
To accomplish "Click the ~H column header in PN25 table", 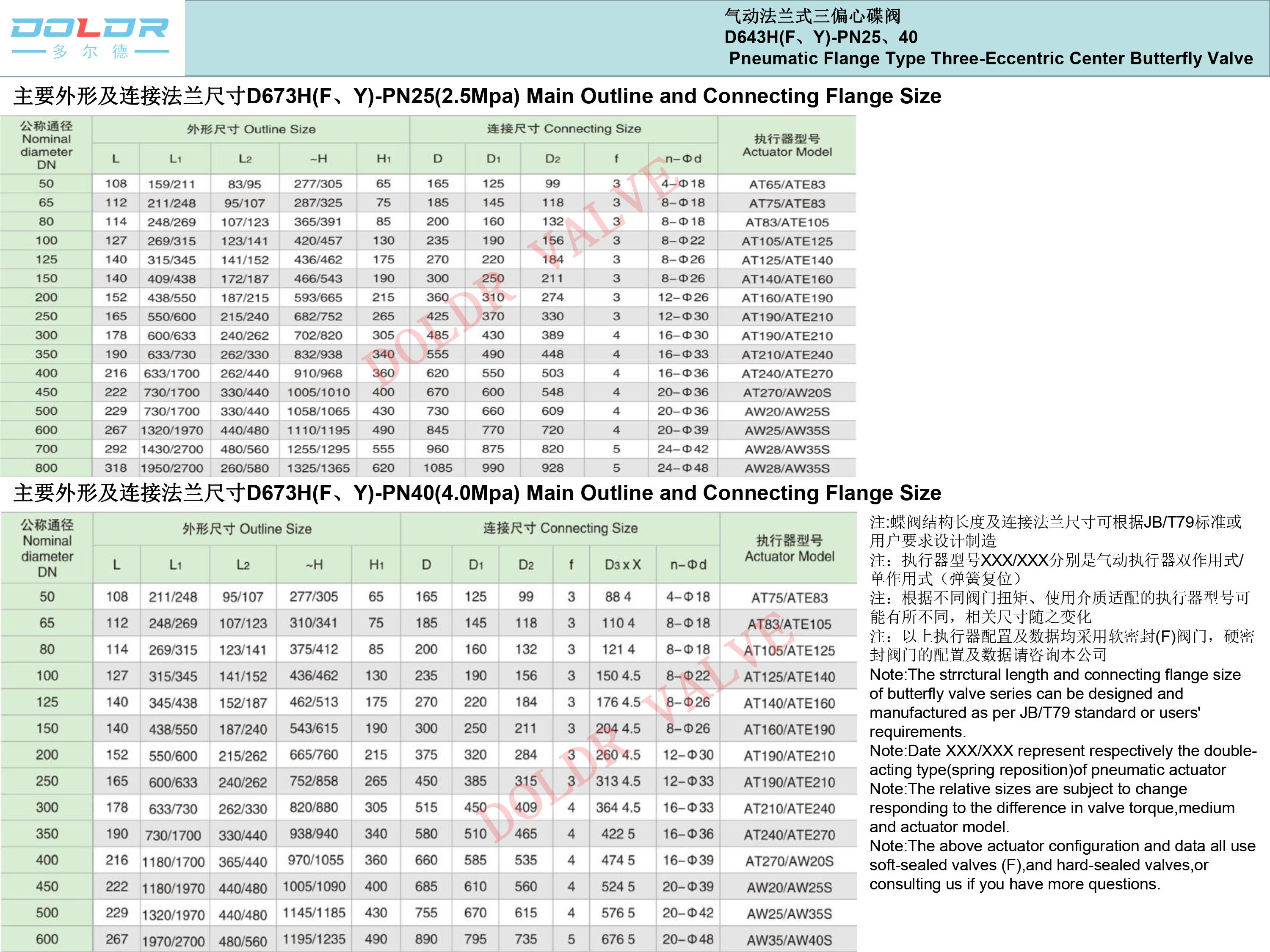I will click(x=318, y=159).
